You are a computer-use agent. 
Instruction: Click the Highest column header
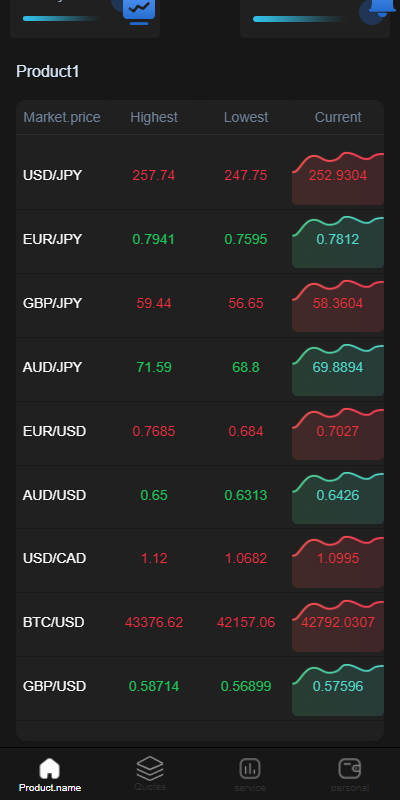tap(154, 117)
